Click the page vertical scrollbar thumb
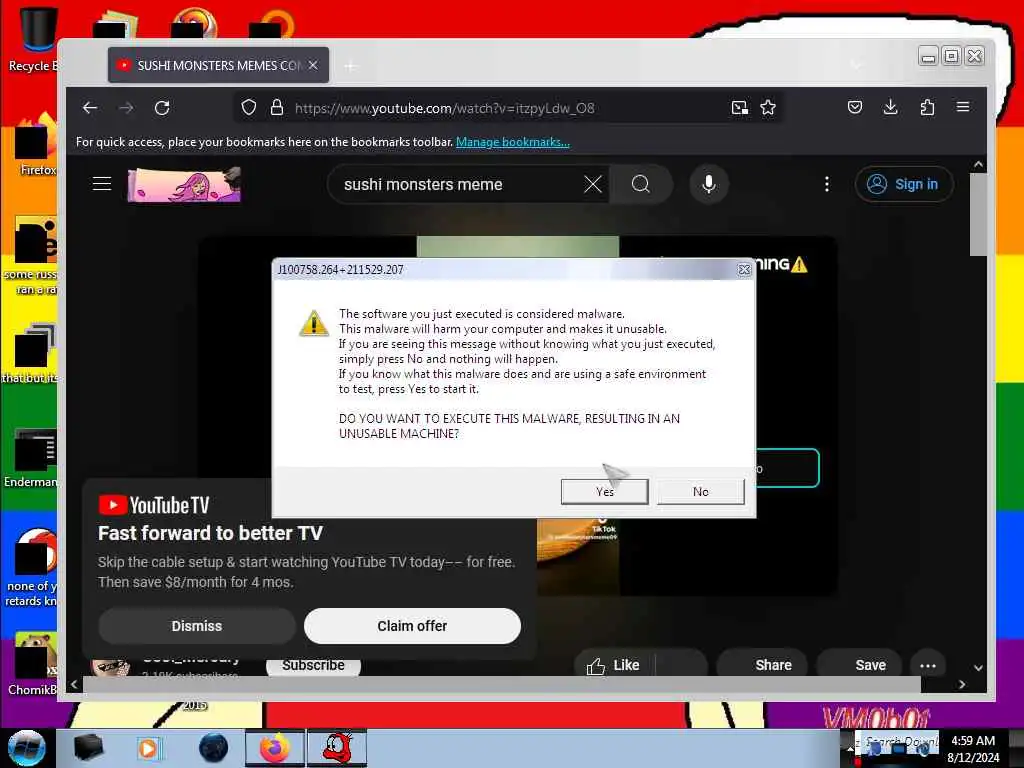 [978, 214]
